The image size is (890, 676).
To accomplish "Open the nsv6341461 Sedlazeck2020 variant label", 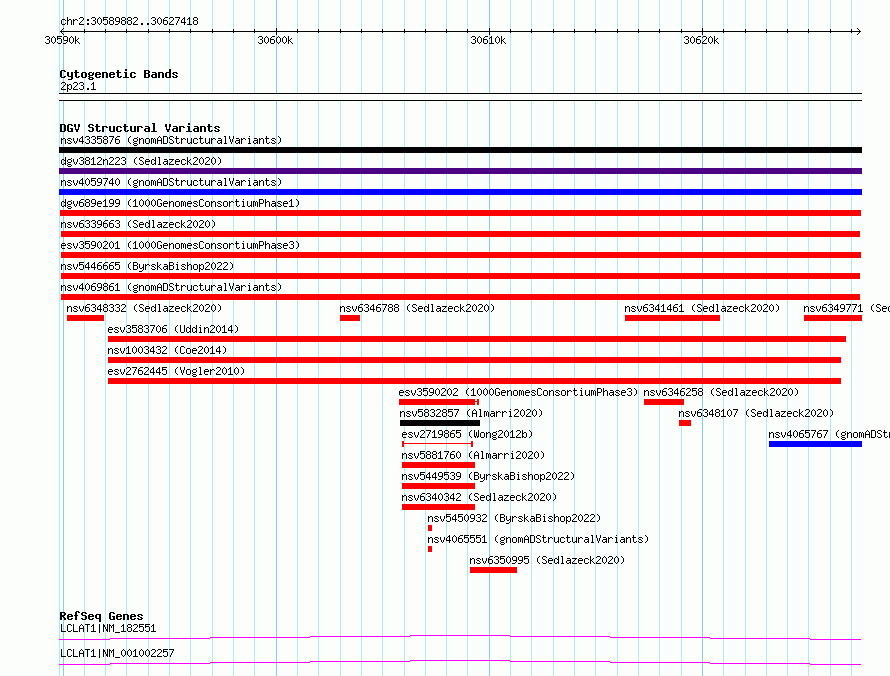I will [x=702, y=308].
